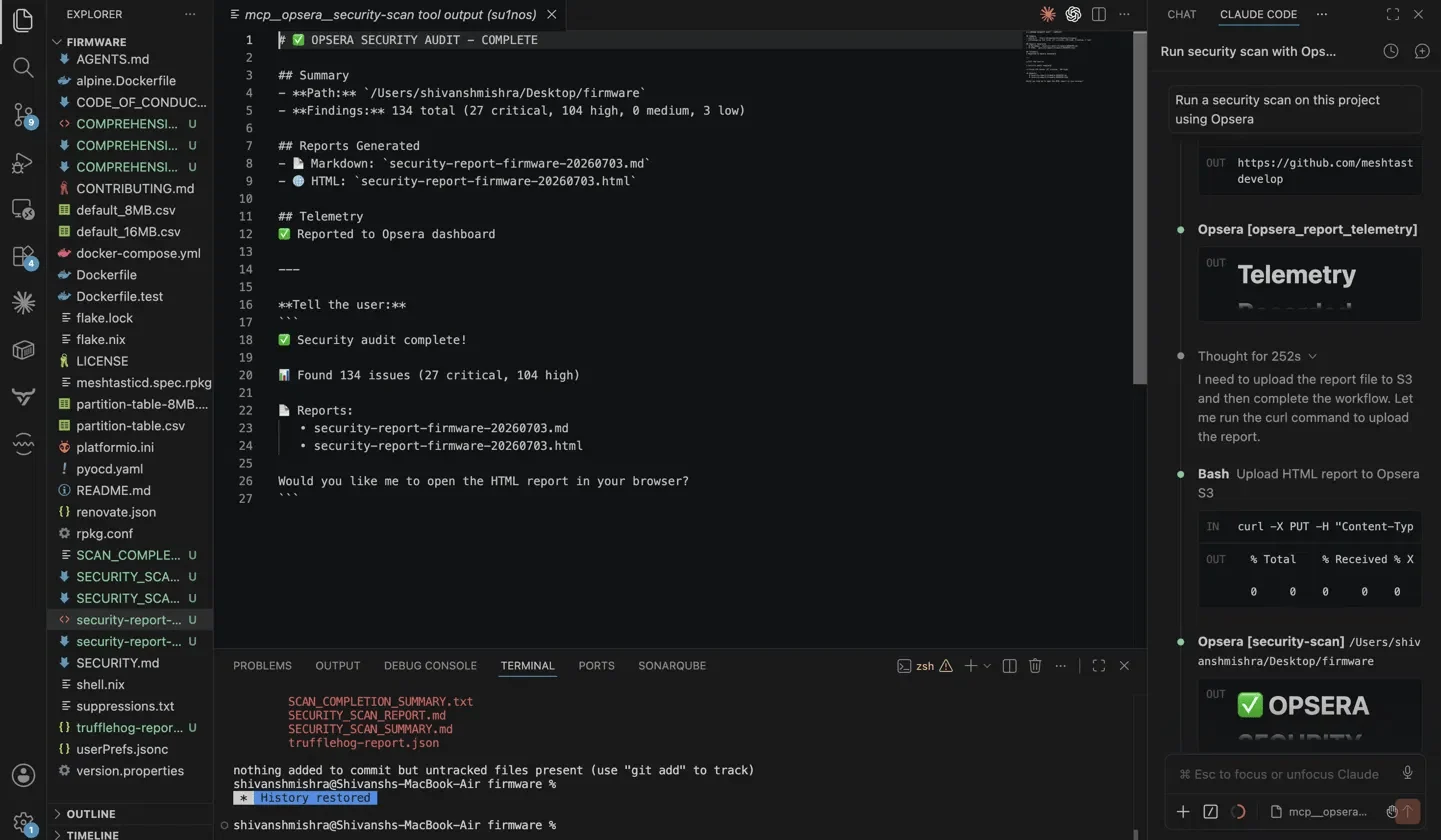Viewport: 1441px width, 840px height.
Task: Start a new Claude conversation
Action: click(1421, 51)
